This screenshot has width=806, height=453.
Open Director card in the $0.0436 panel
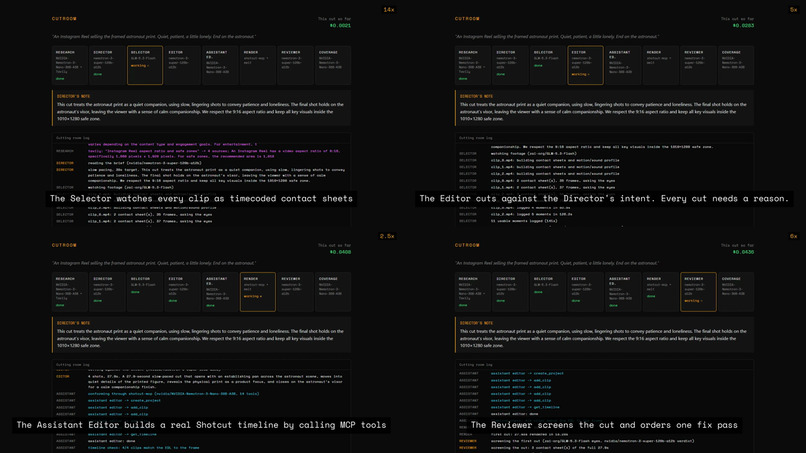[510, 292]
